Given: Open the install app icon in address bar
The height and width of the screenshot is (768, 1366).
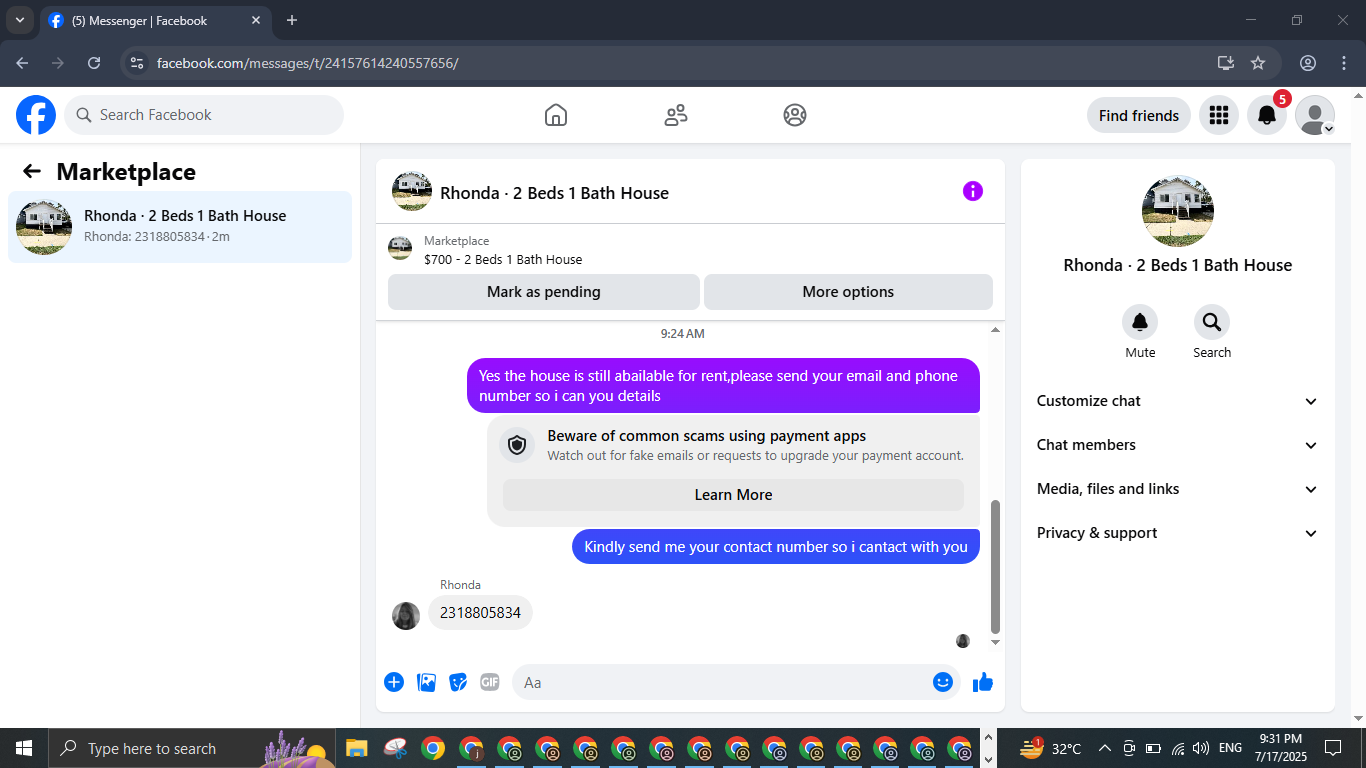Looking at the screenshot, I should 1226,63.
